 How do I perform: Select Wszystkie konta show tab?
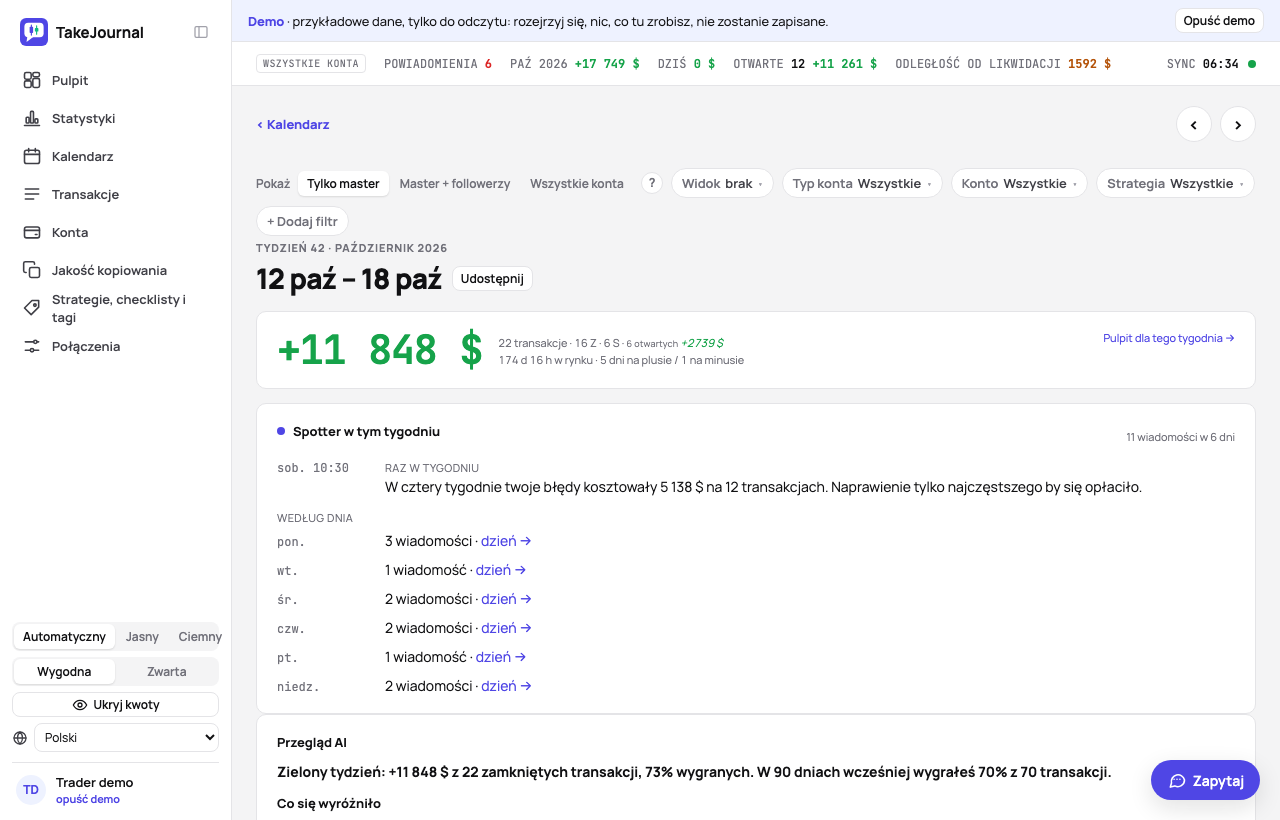(577, 183)
